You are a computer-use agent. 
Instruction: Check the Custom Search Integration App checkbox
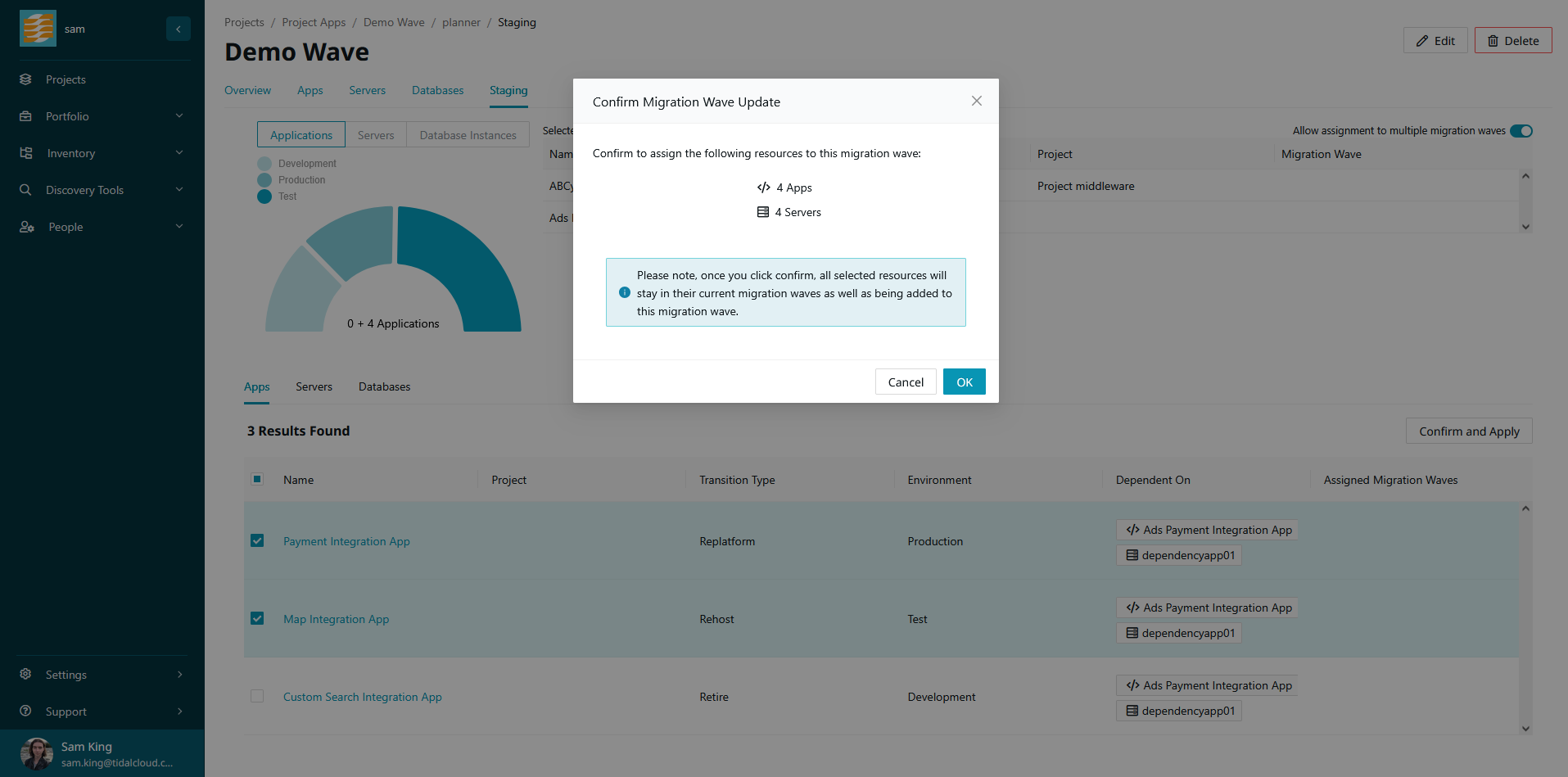[257, 696]
